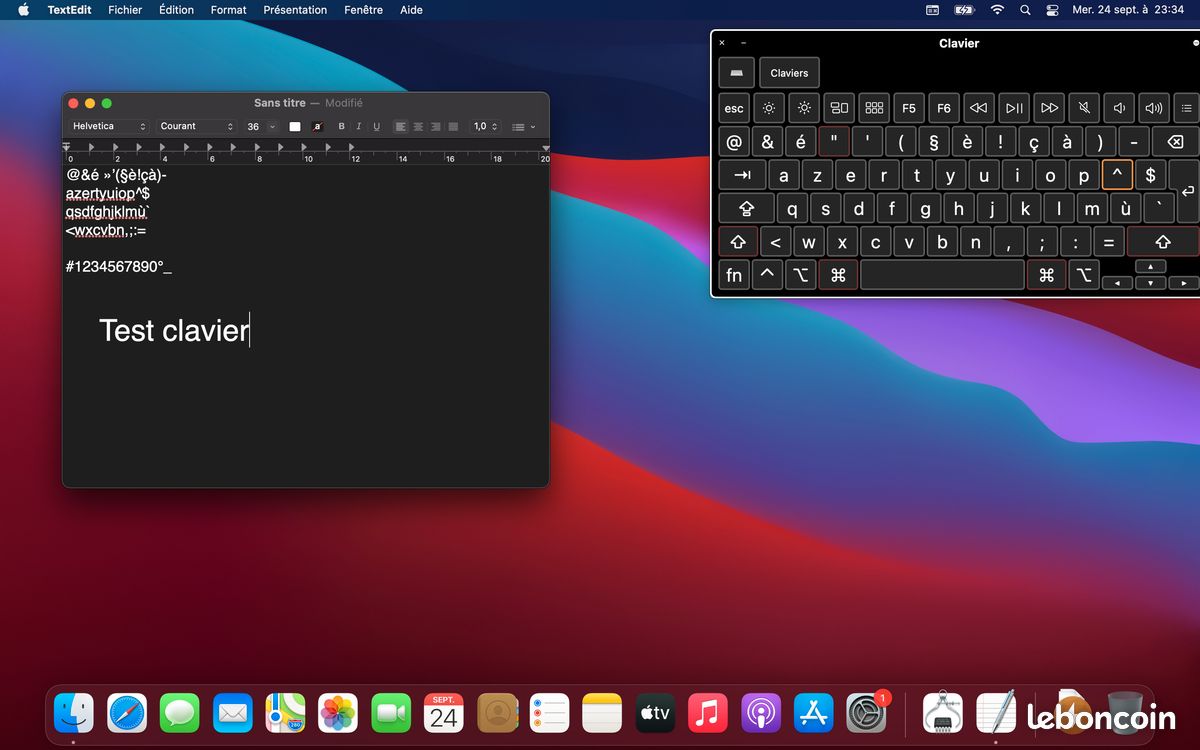Open the white text color swatch
Viewport: 1200px width, 750px height.
pyautogui.click(x=295, y=127)
